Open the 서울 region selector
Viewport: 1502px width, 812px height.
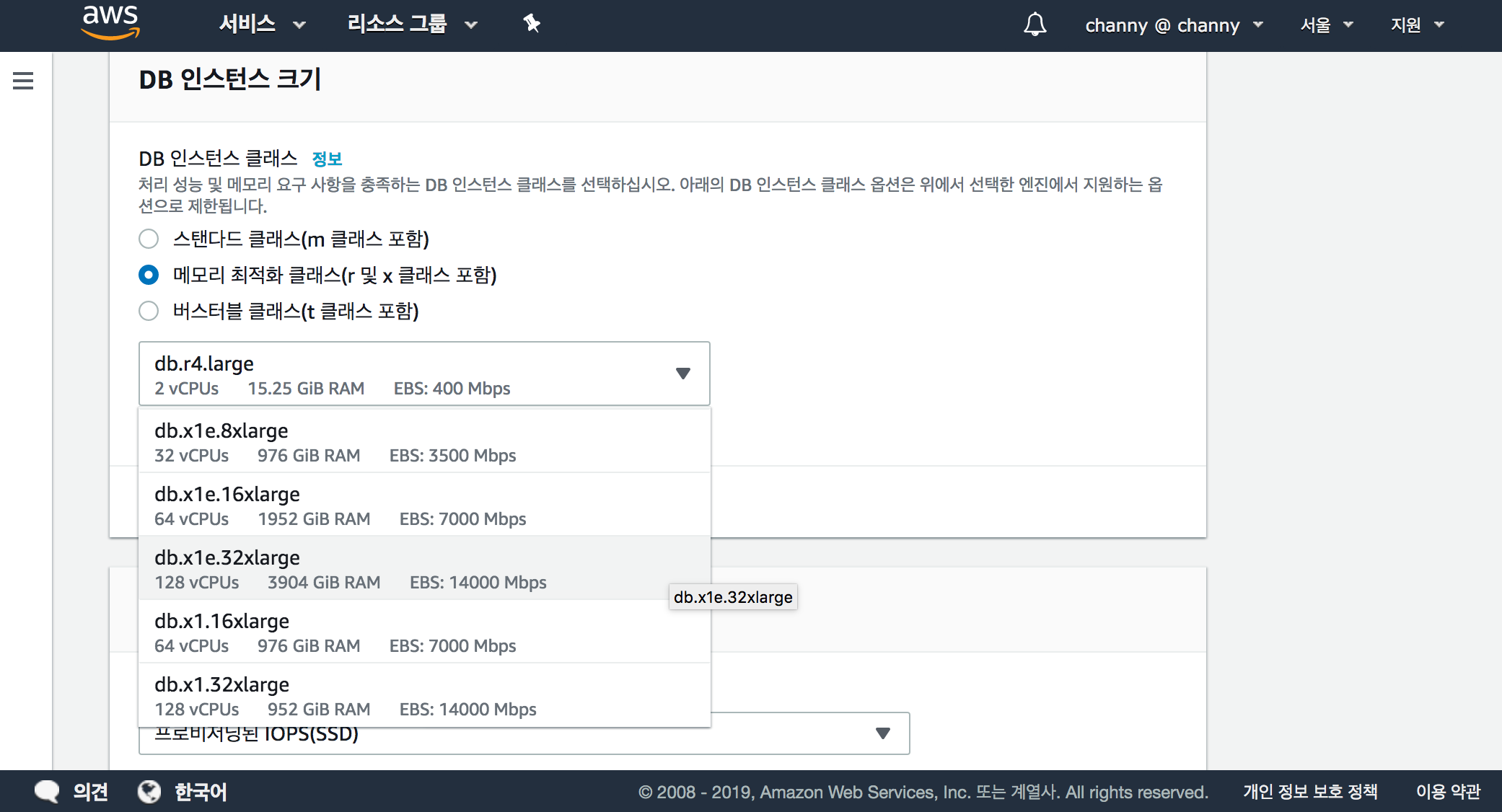(1326, 25)
